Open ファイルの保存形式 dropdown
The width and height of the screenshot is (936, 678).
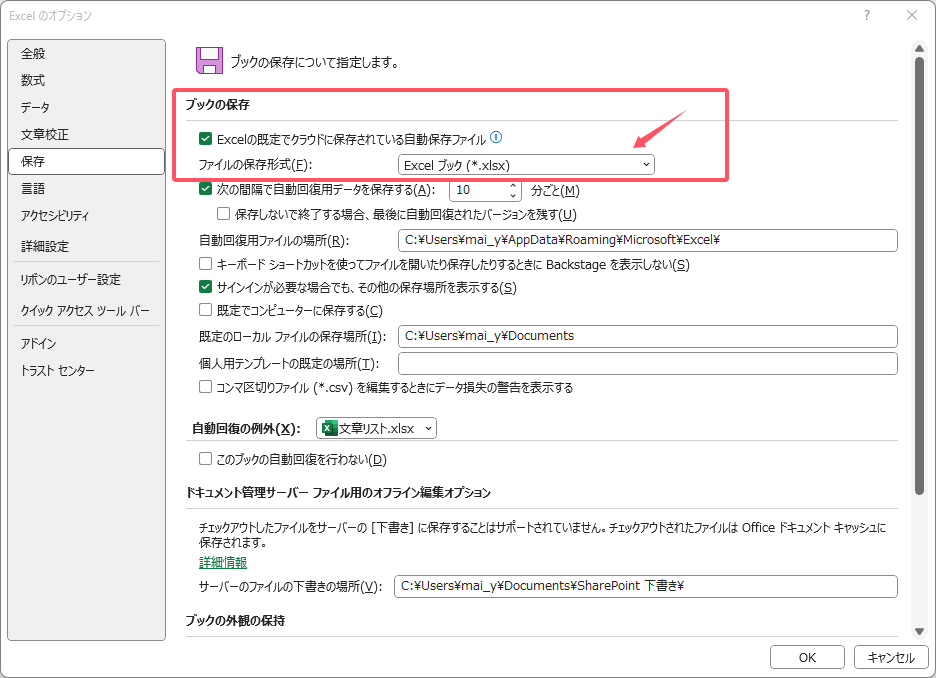point(526,164)
